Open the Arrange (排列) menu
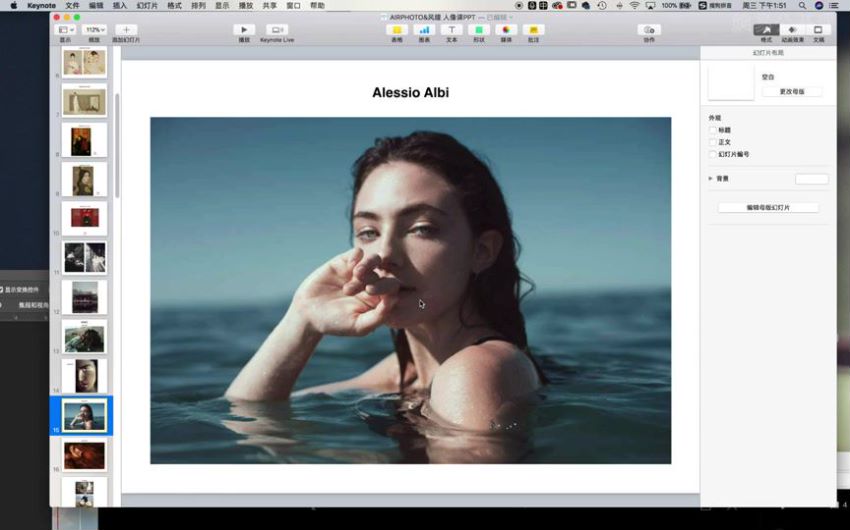 (198, 5)
